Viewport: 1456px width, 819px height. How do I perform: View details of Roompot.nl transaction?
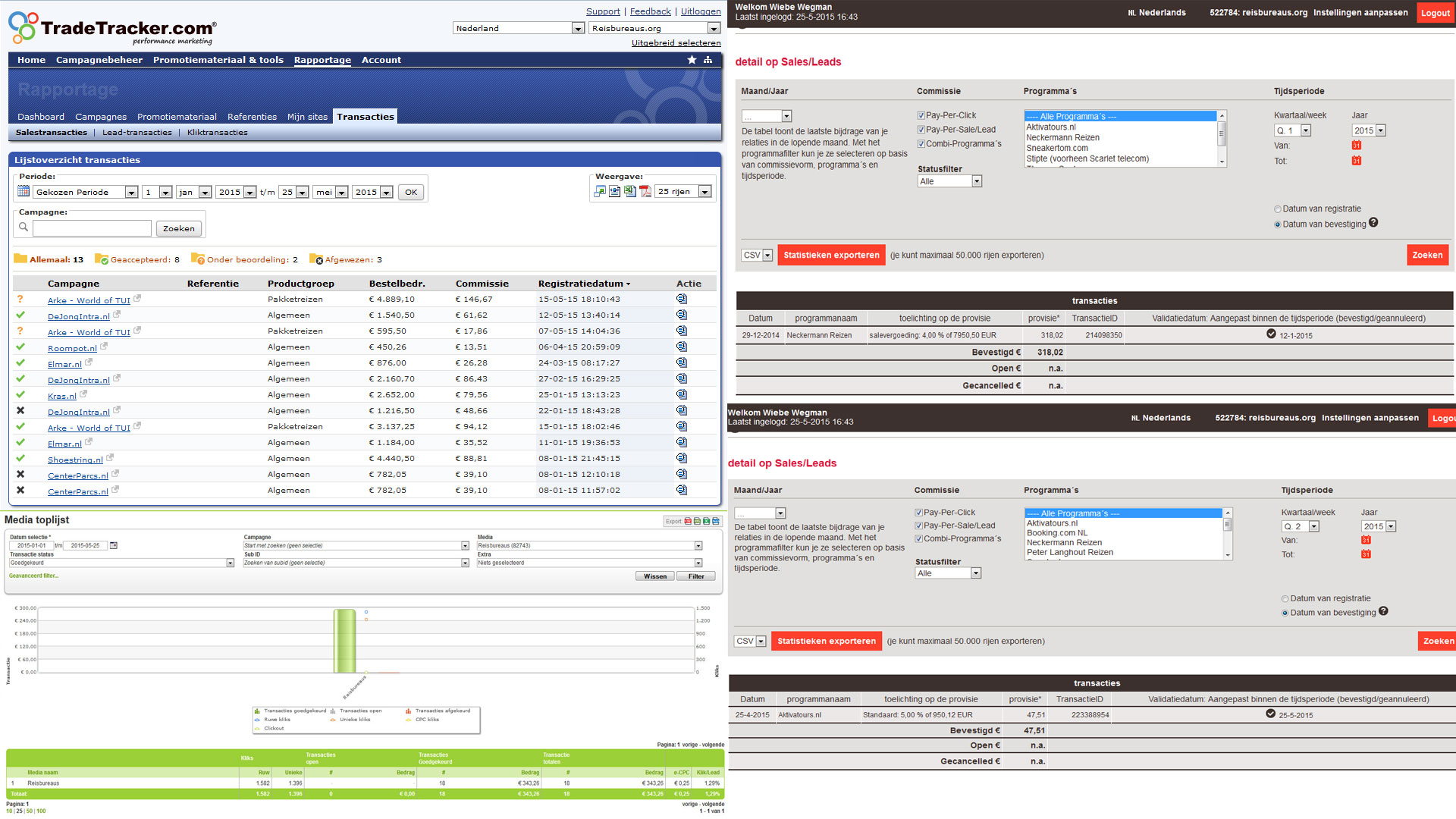[x=682, y=347]
